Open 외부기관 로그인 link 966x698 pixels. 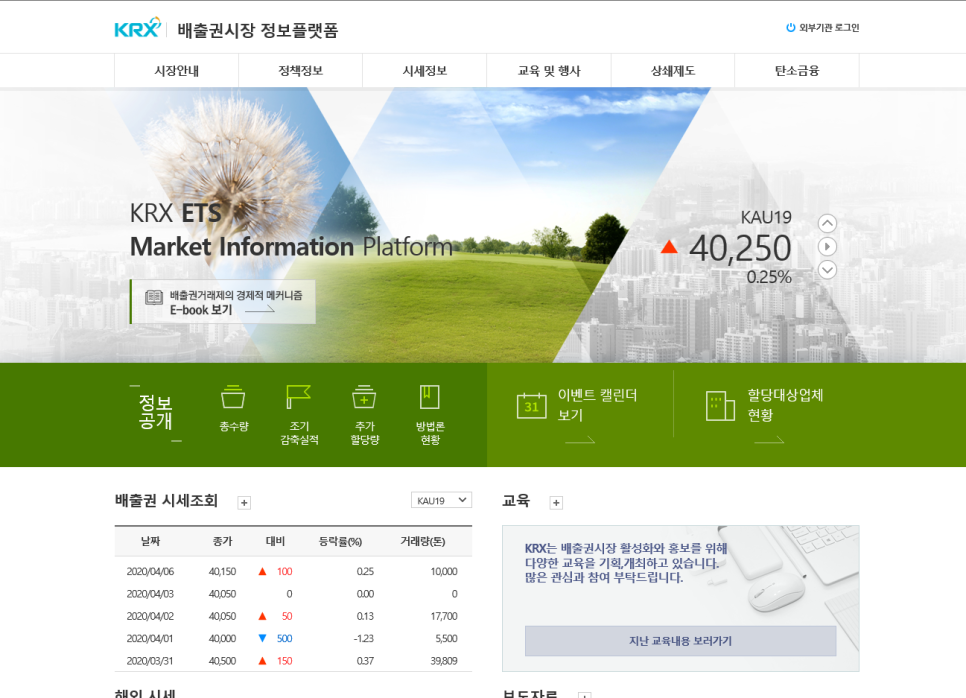pyautogui.click(x=829, y=28)
